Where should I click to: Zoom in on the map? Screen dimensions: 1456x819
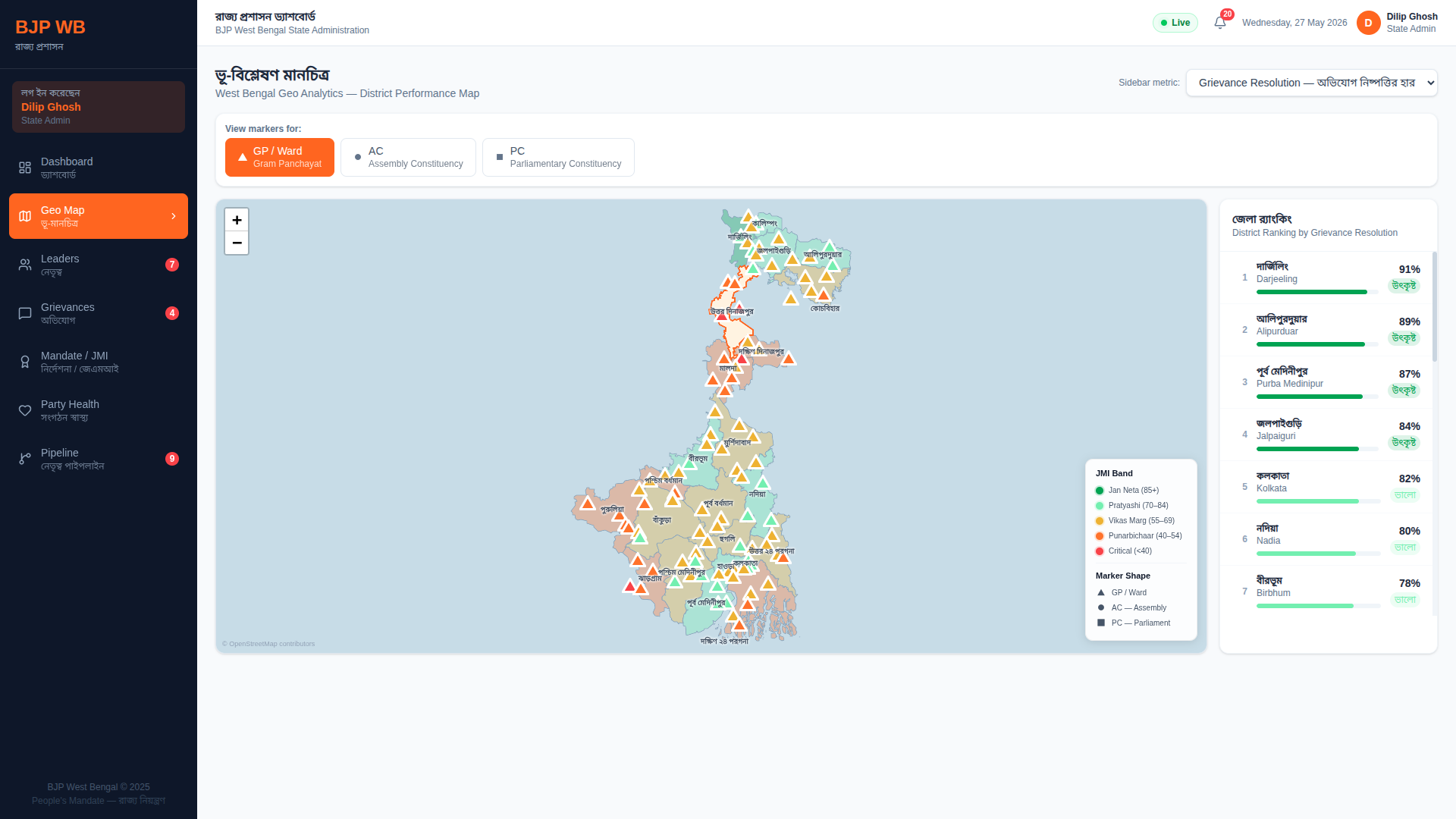tap(237, 220)
